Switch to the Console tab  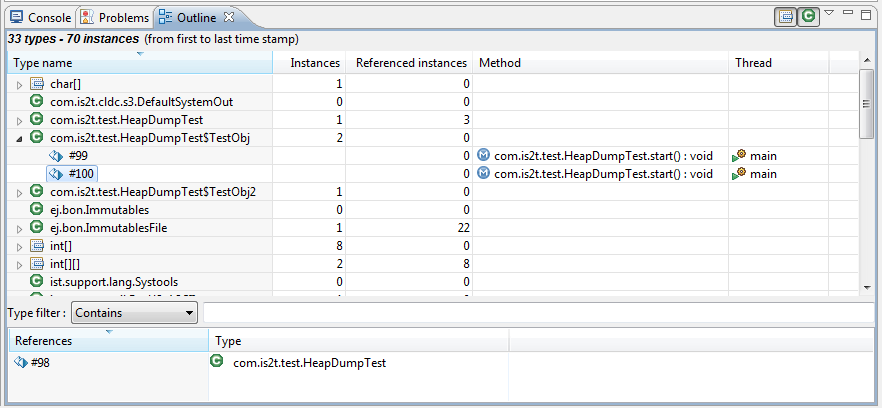click(41, 18)
